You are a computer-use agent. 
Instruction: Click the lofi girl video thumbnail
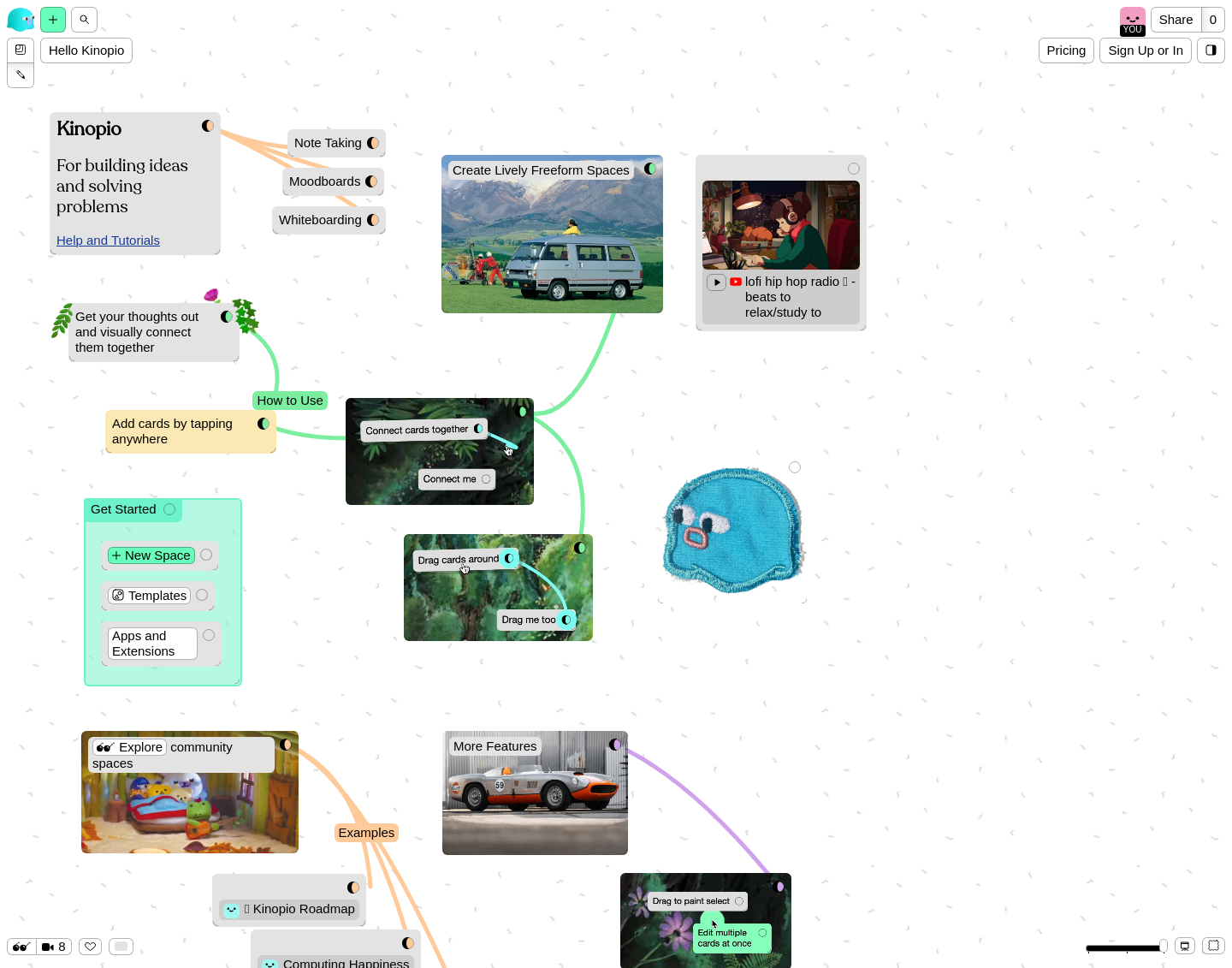click(781, 225)
